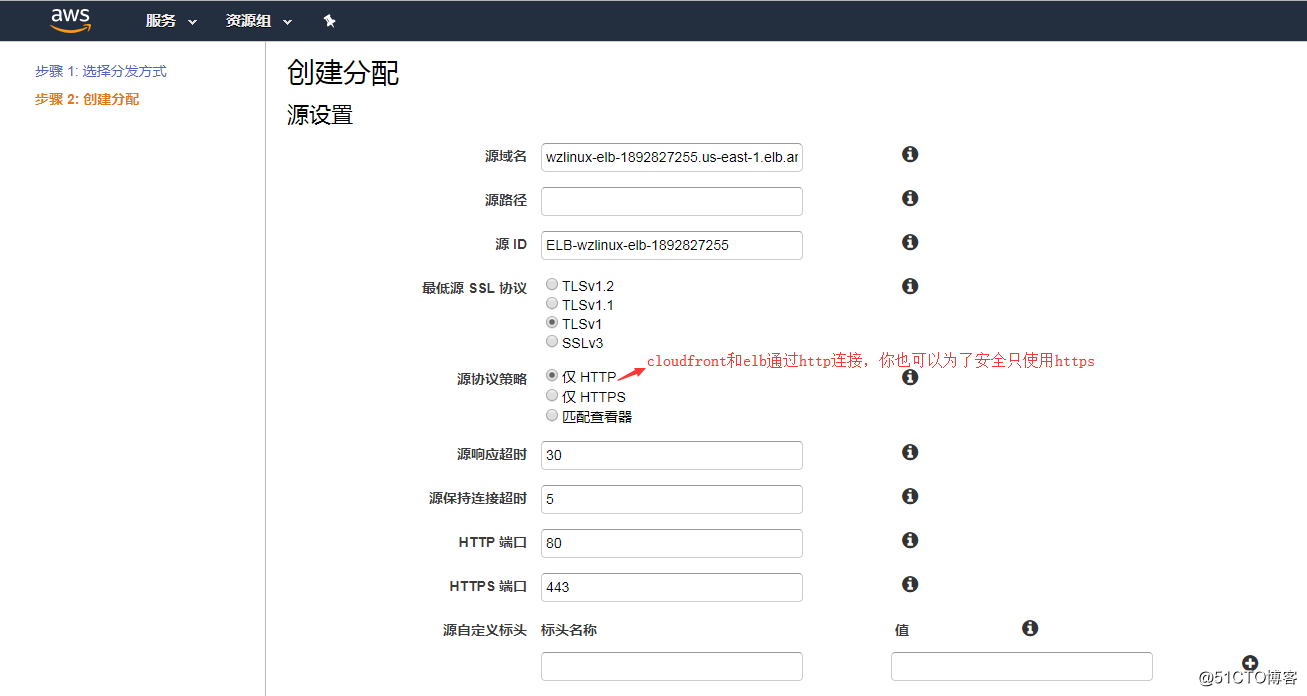This screenshot has width=1307, height=696.
Task: Click the plus icon to add header
Action: click(x=1250, y=662)
